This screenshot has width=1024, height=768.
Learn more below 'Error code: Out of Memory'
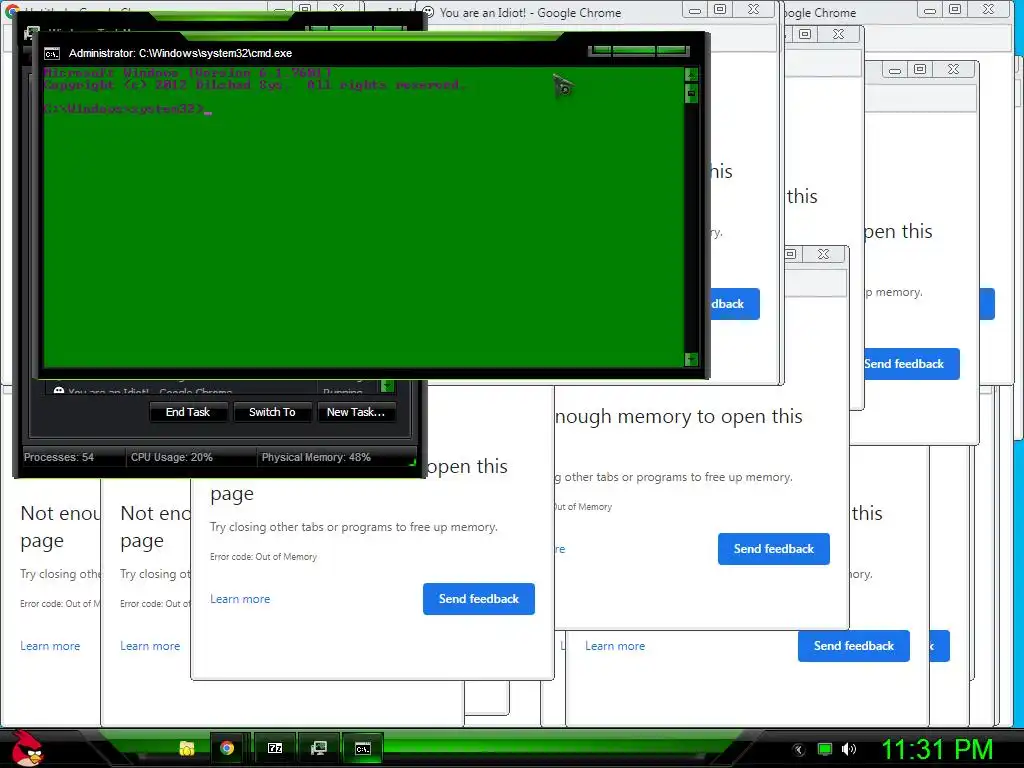(240, 599)
